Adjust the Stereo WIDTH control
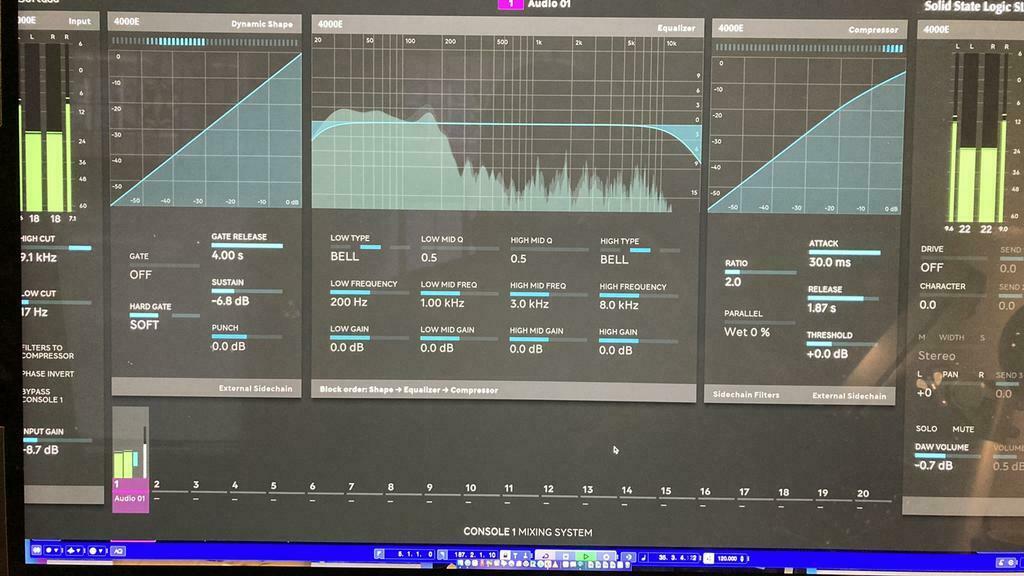 coord(952,347)
